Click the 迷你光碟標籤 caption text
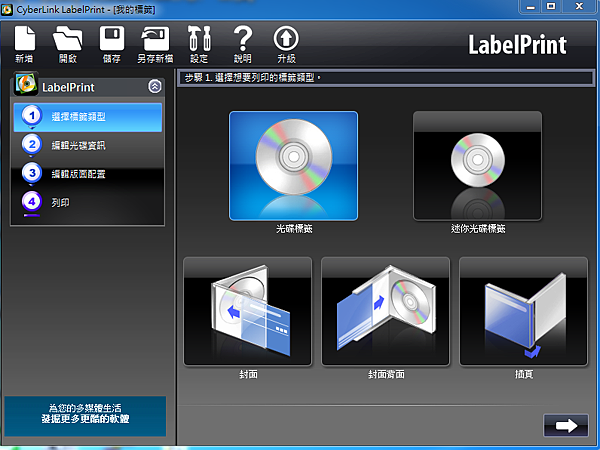Image resolution: width=600 pixels, height=450 pixels. 478,229
